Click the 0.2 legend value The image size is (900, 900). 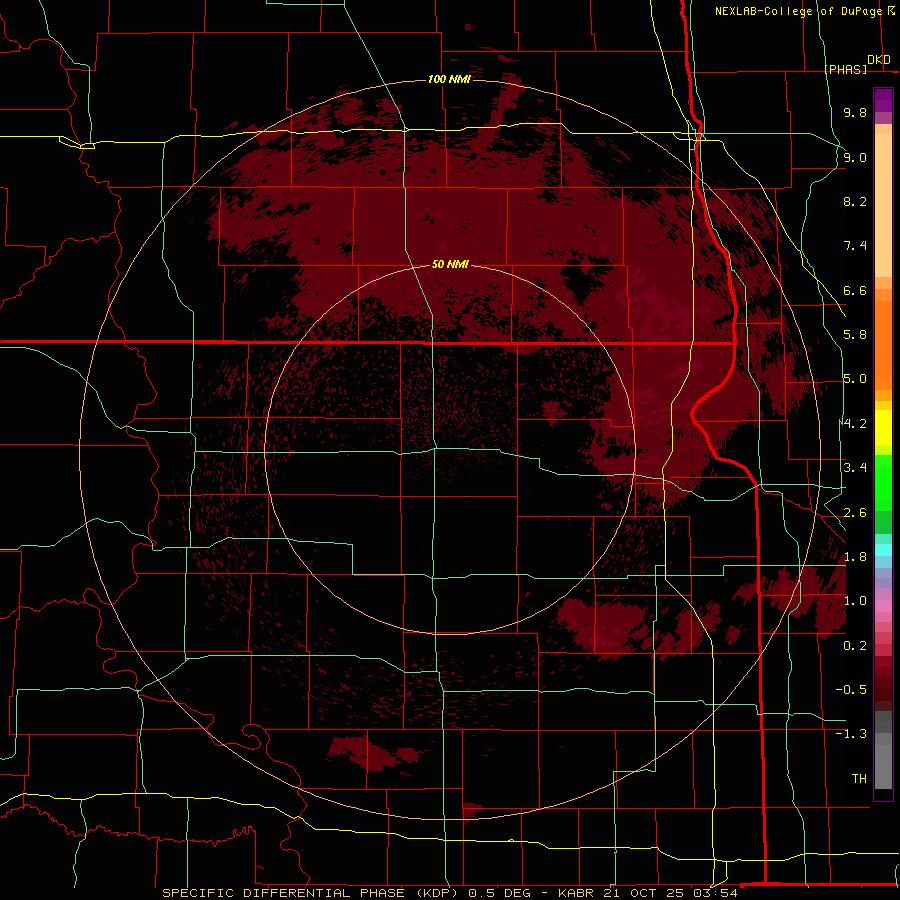[855, 646]
